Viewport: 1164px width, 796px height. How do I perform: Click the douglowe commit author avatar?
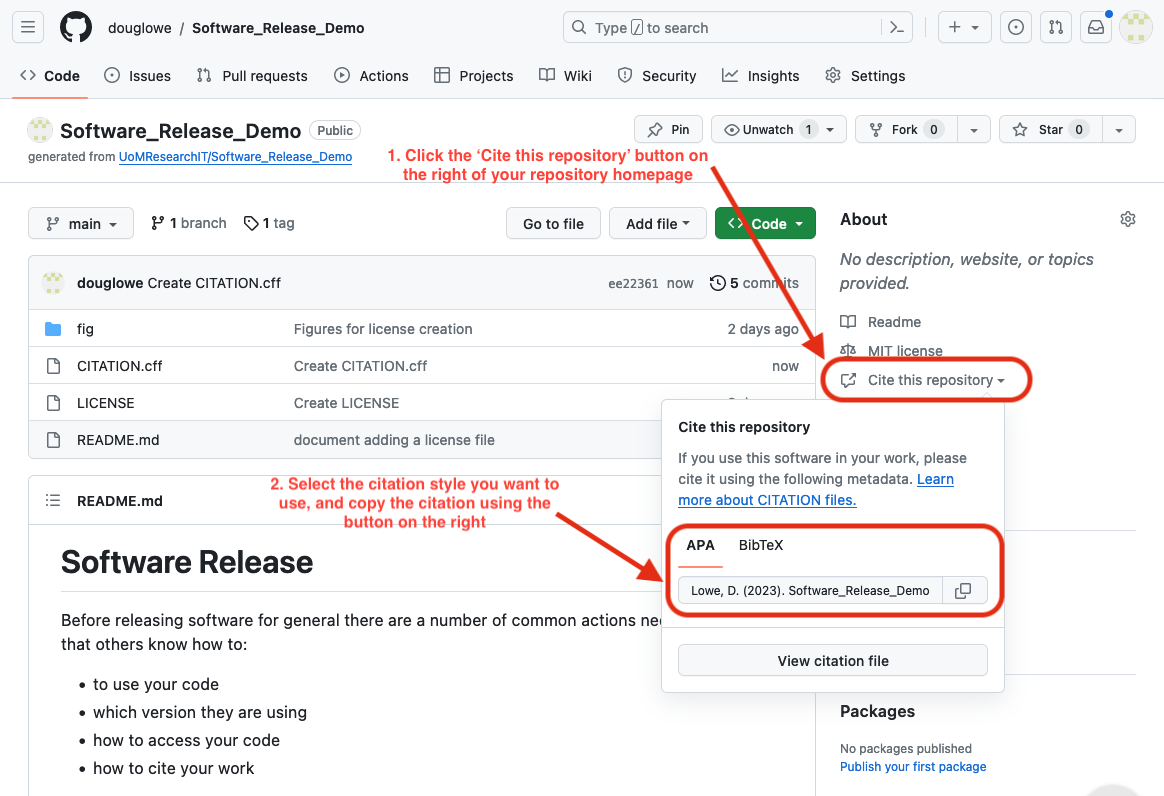pyautogui.click(x=53, y=283)
